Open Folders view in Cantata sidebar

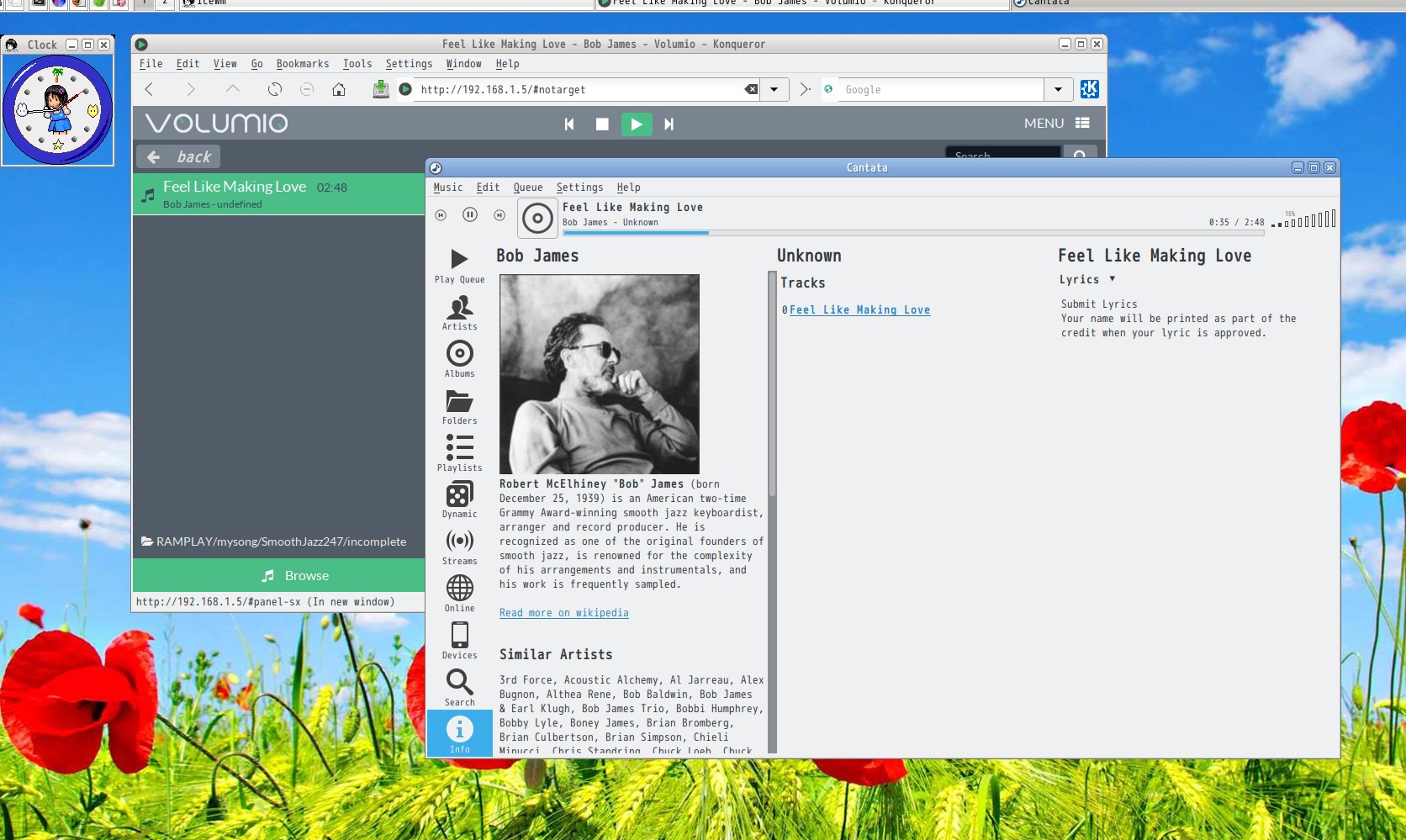(x=459, y=406)
